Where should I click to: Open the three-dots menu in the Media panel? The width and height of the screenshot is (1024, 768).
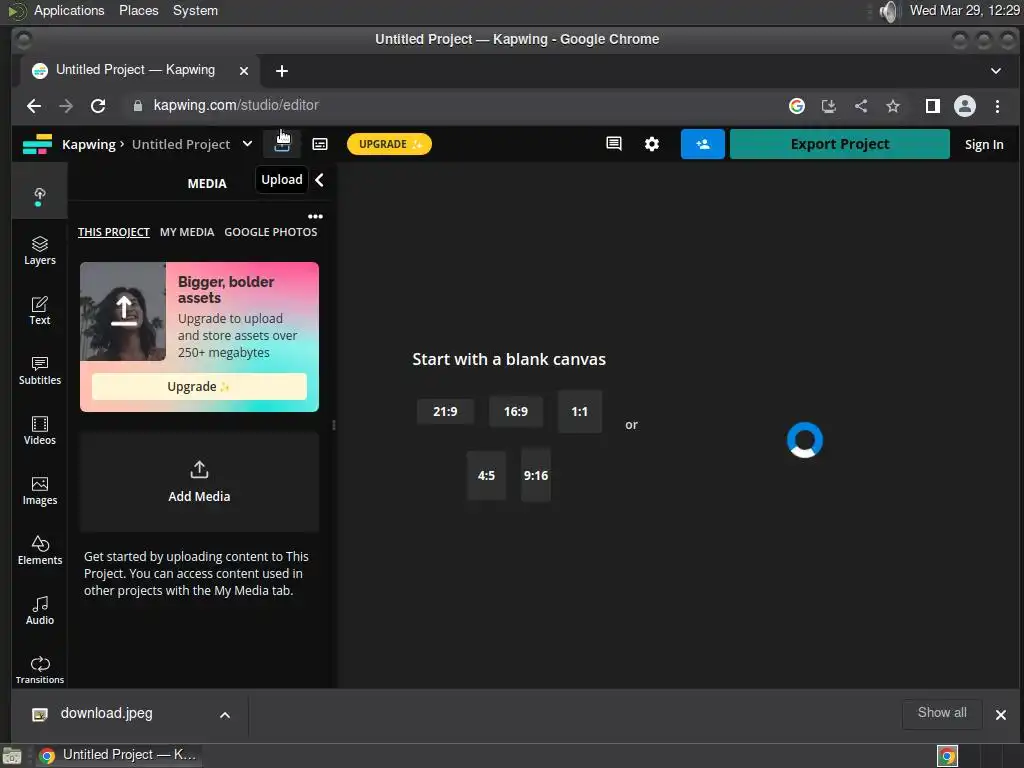pyautogui.click(x=315, y=216)
